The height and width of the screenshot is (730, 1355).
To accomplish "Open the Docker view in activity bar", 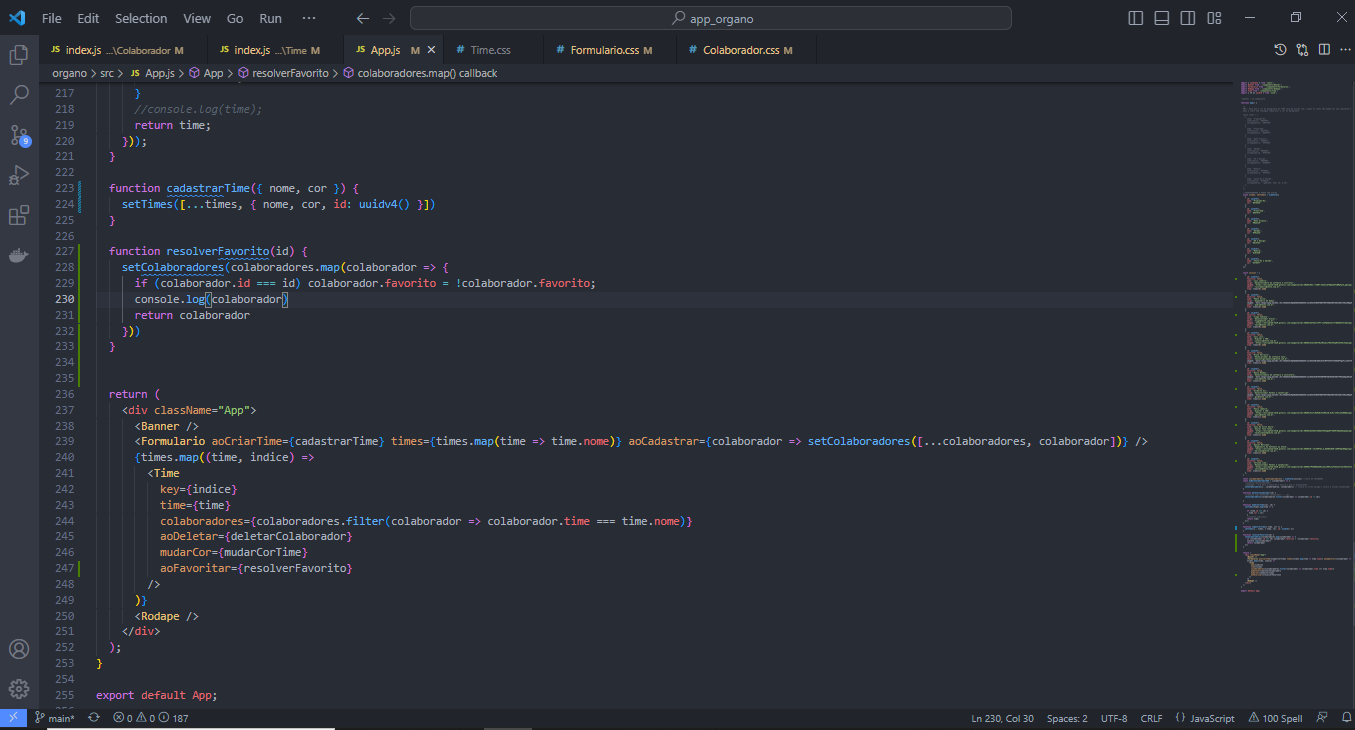I will [x=19, y=255].
